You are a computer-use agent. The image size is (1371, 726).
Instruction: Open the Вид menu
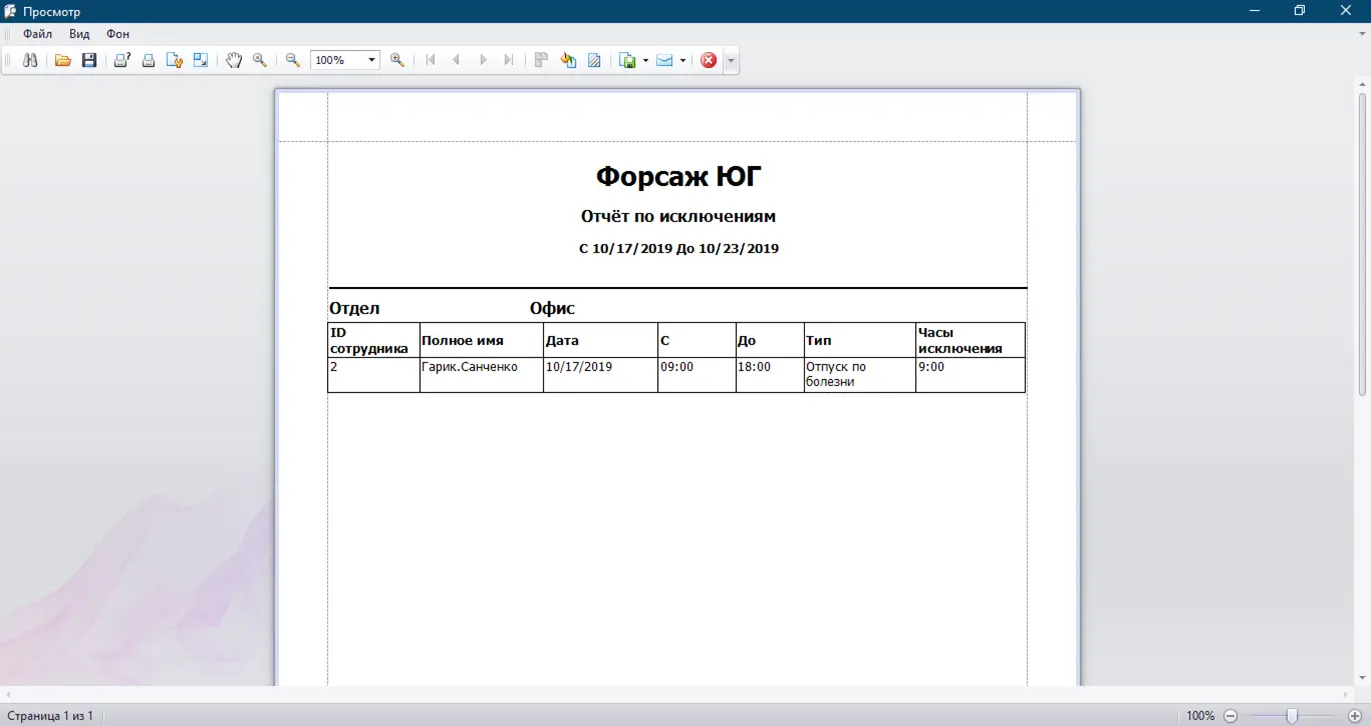tap(79, 34)
